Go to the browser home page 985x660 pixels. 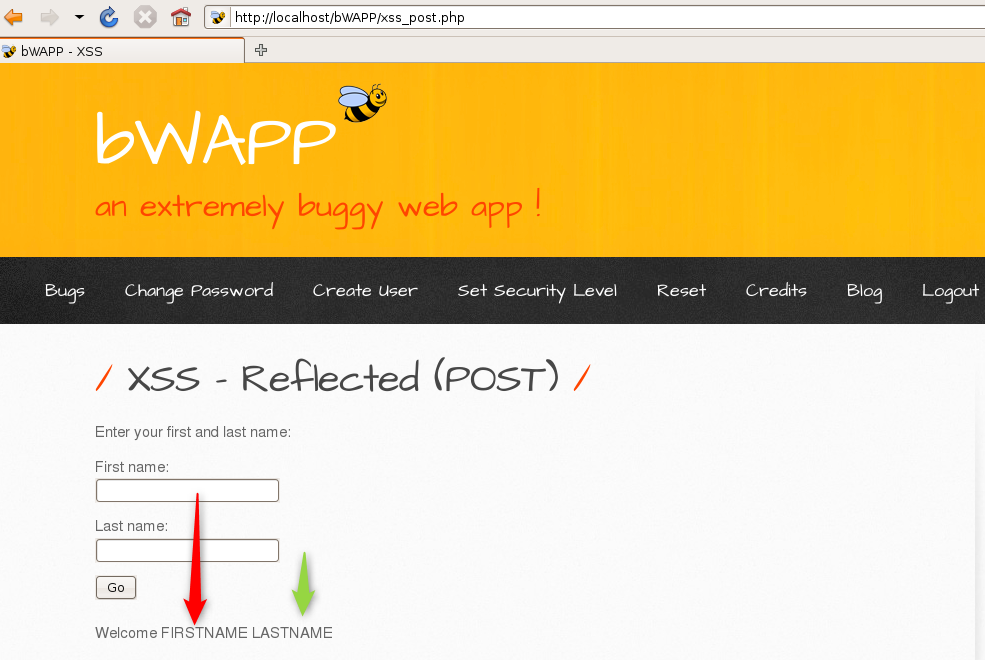point(180,17)
